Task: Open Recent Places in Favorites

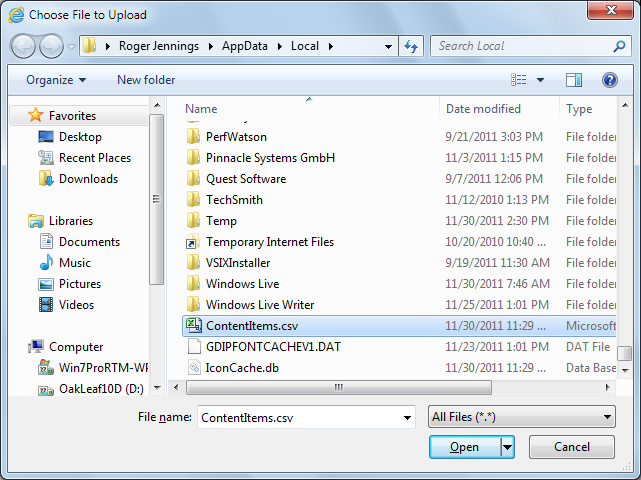Action: point(85,158)
